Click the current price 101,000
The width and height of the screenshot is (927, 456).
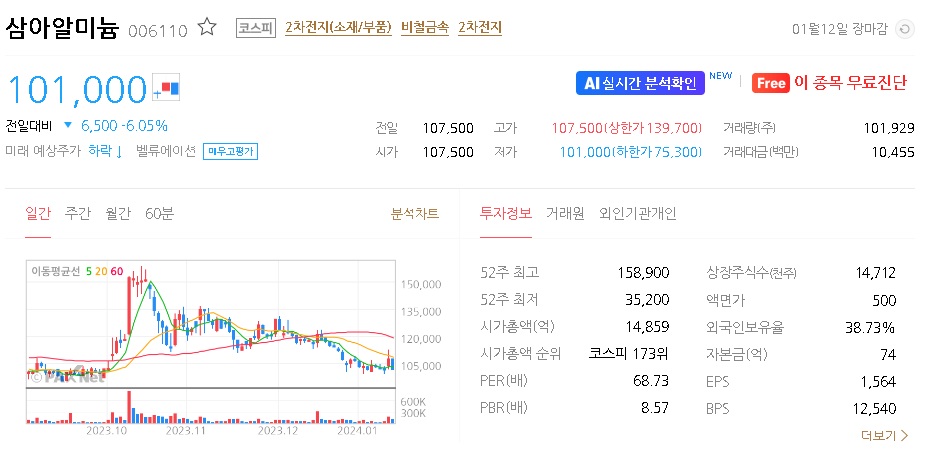click(76, 90)
